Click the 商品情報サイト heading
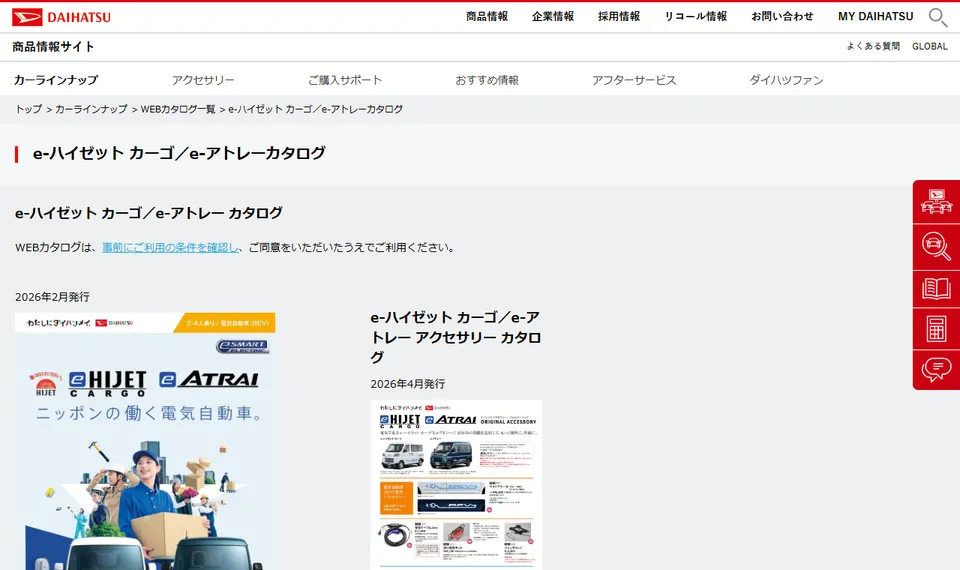The width and height of the screenshot is (960, 570). [53, 47]
